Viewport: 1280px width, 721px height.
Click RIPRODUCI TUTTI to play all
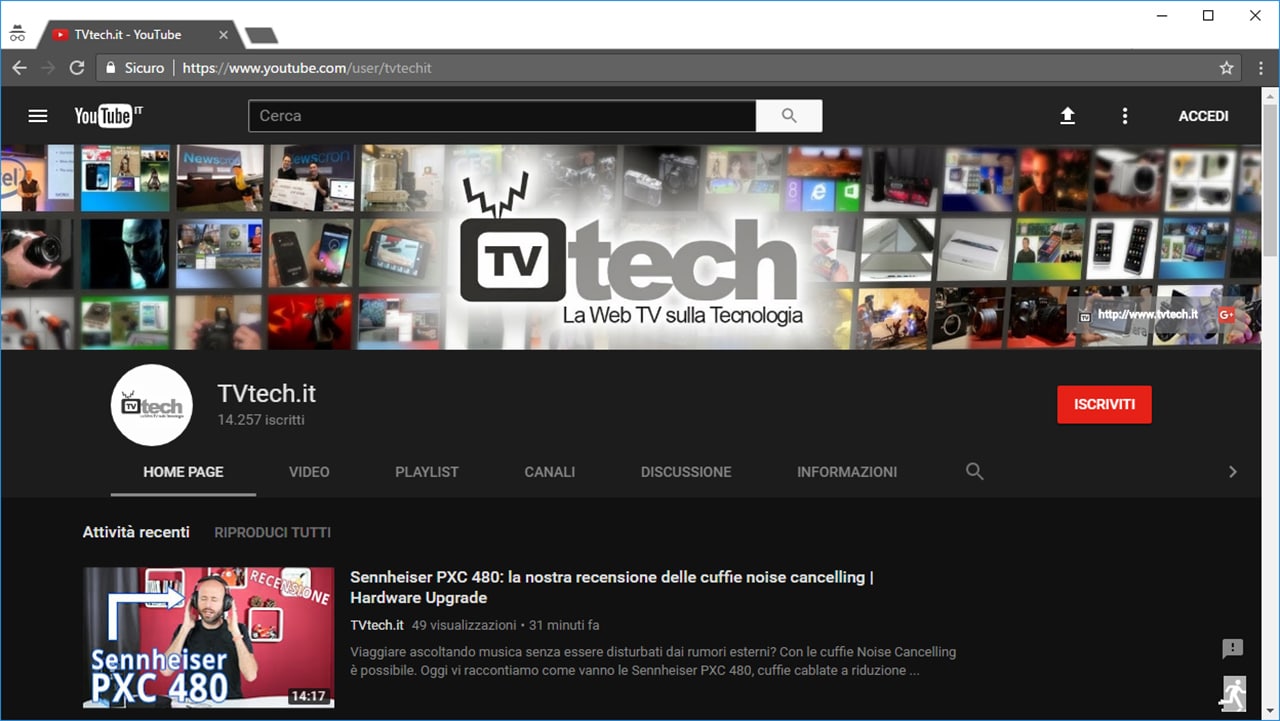pos(272,533)
